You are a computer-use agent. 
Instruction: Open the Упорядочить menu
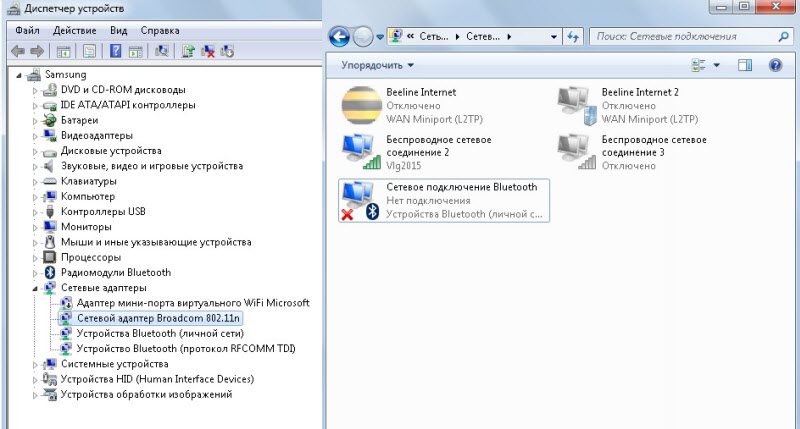tap(377, 65)
